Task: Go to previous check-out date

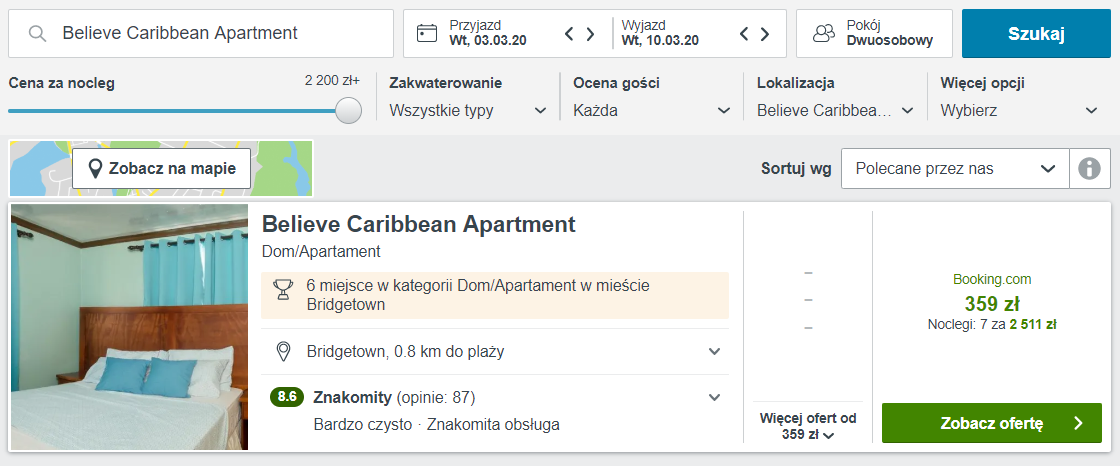Action: (744, 34)
